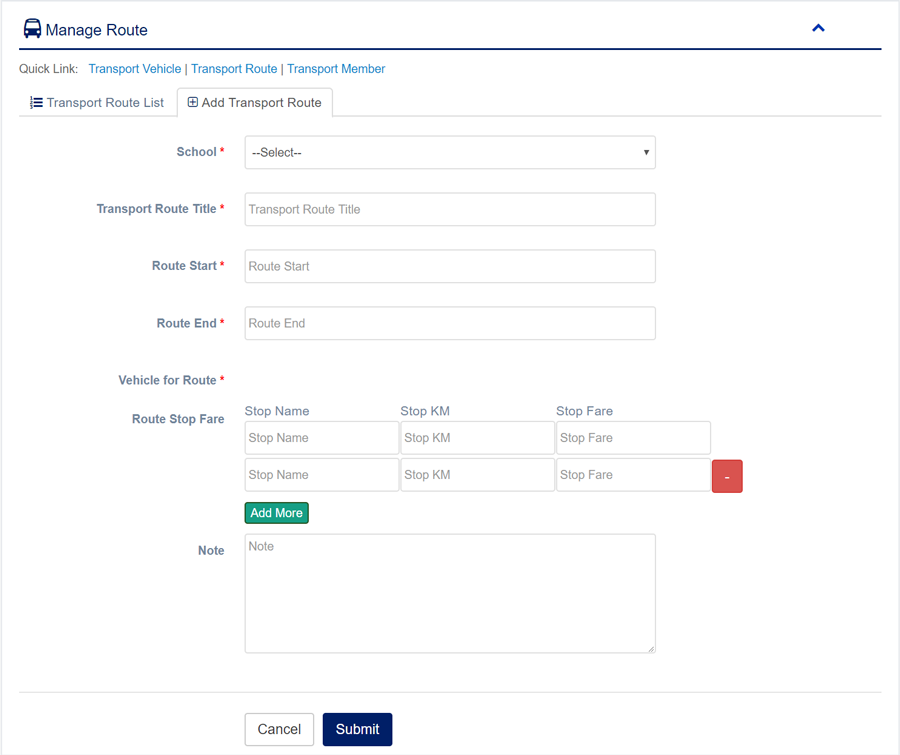The width and height of the screenshot is (900, 755).
Task: Switch to Transport Route List tab
Action: pyautogui.click(x=97, y=102)
